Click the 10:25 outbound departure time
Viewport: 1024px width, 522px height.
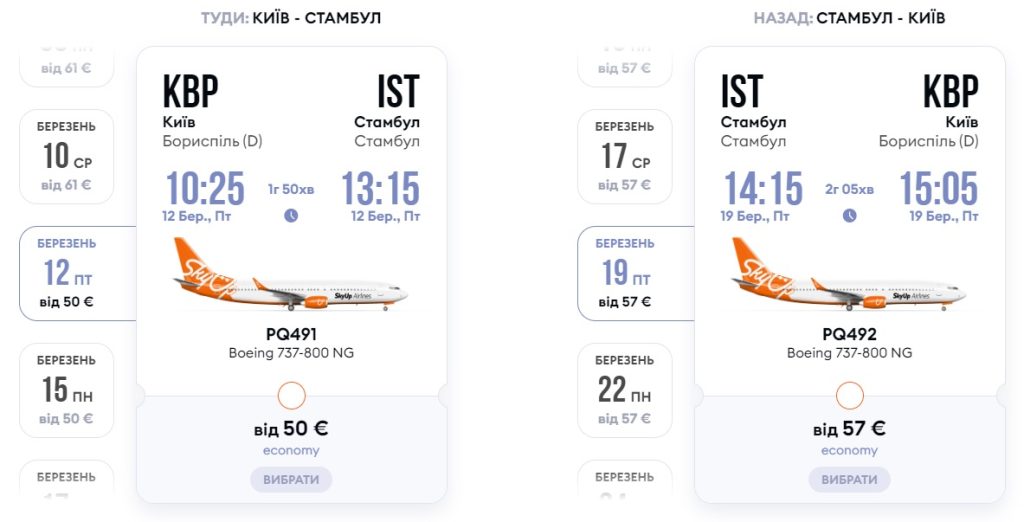[x=205, y=188]
